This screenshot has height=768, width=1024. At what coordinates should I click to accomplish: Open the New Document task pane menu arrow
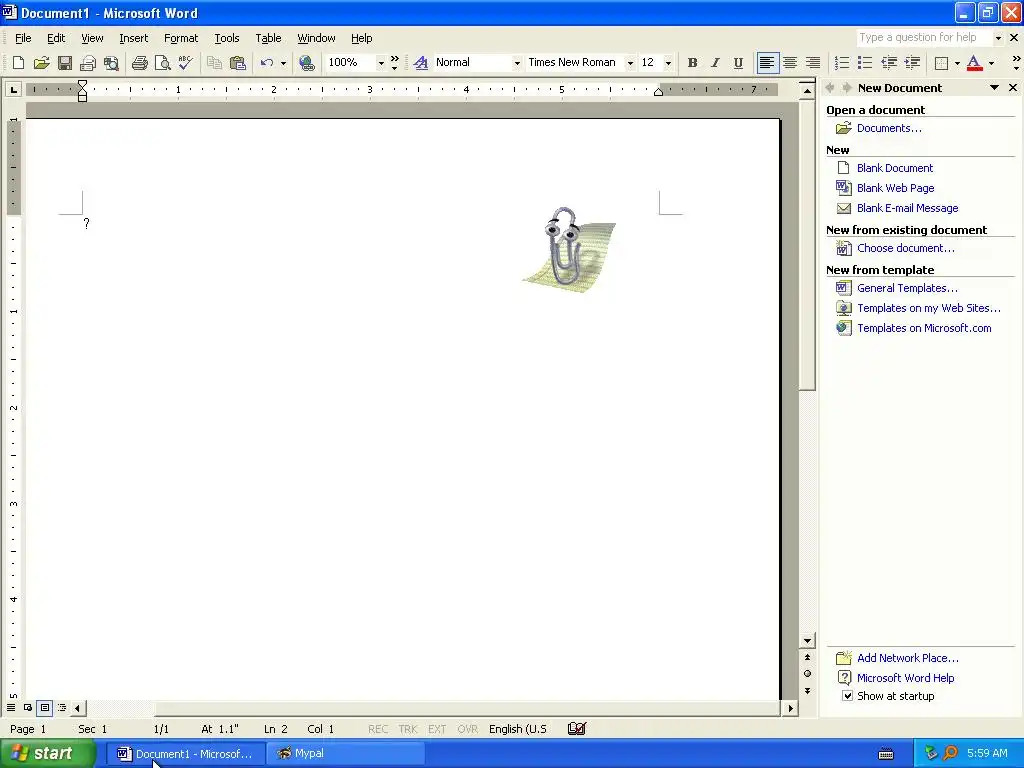995,88
